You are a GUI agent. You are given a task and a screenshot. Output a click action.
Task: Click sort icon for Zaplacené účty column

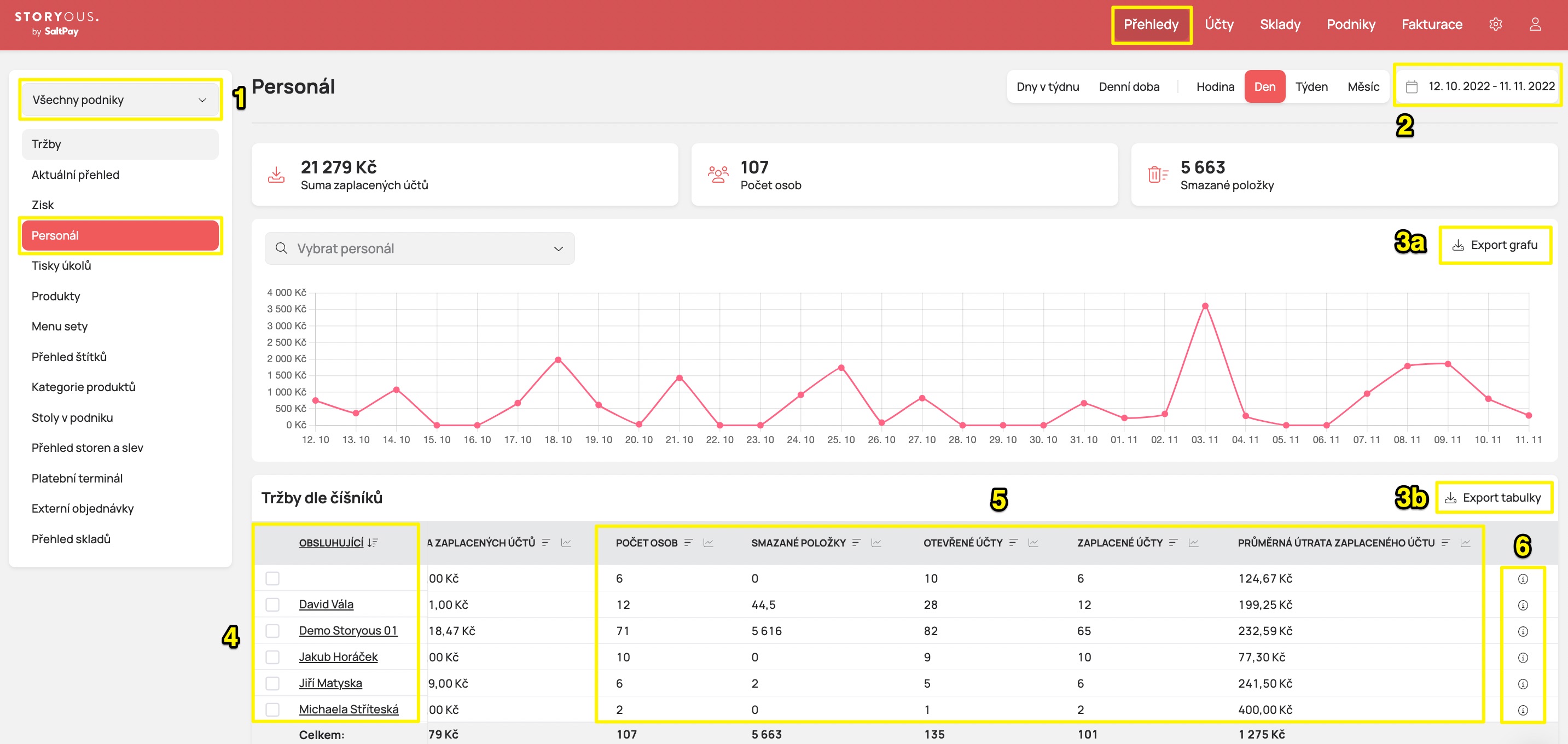[1174, 543]
